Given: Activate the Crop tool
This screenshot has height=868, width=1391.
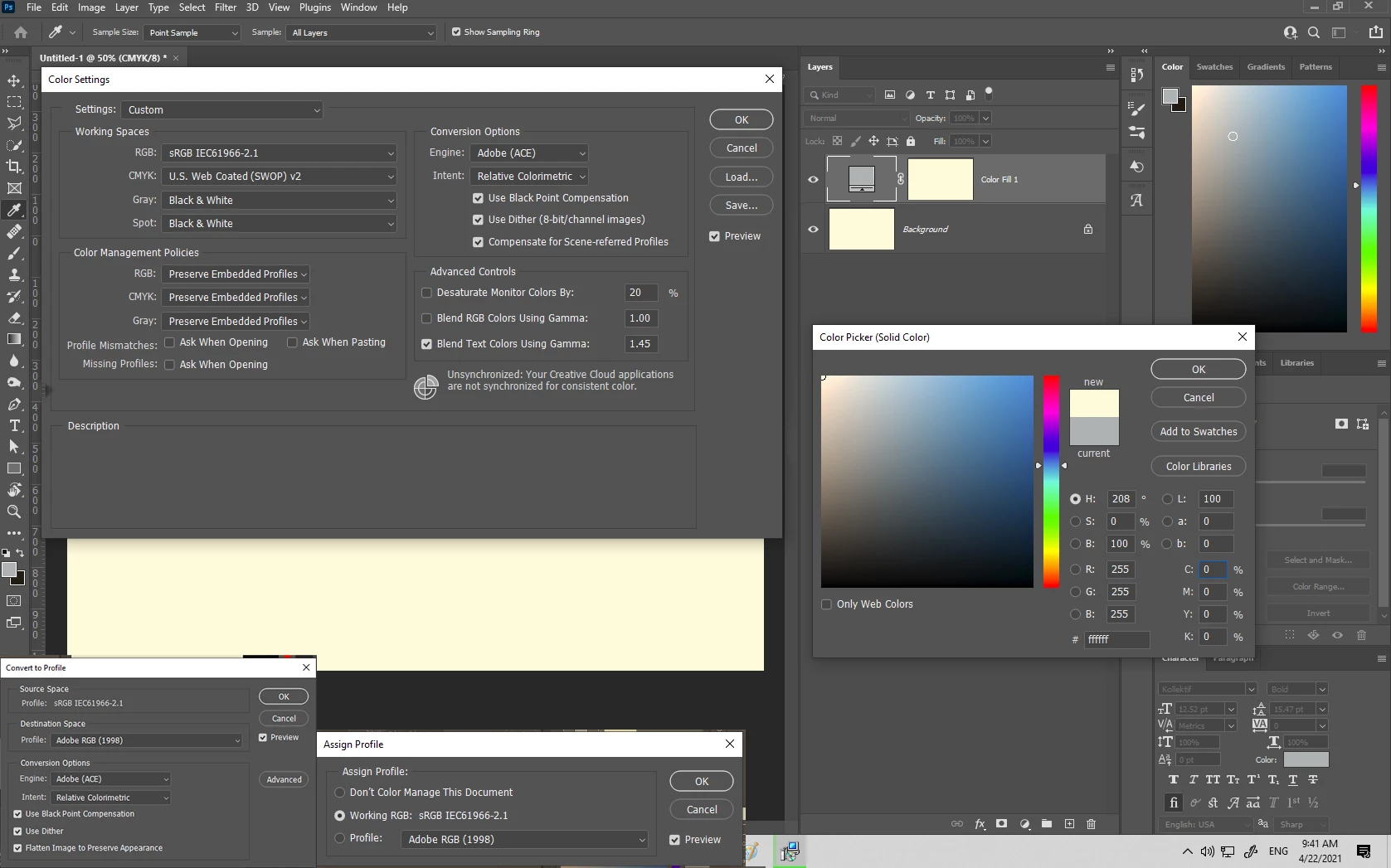Looking at the screenshot, I should [x=14, y=167].
